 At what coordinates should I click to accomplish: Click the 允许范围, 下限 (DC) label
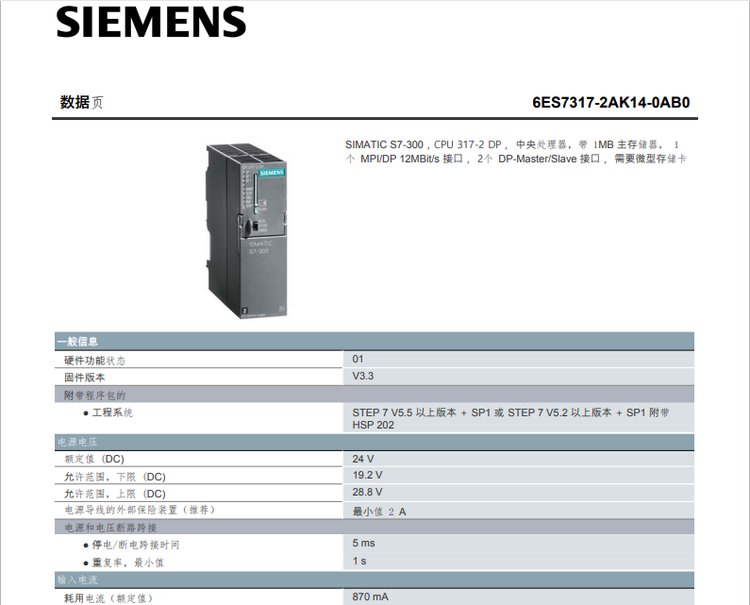coord(115,477)
